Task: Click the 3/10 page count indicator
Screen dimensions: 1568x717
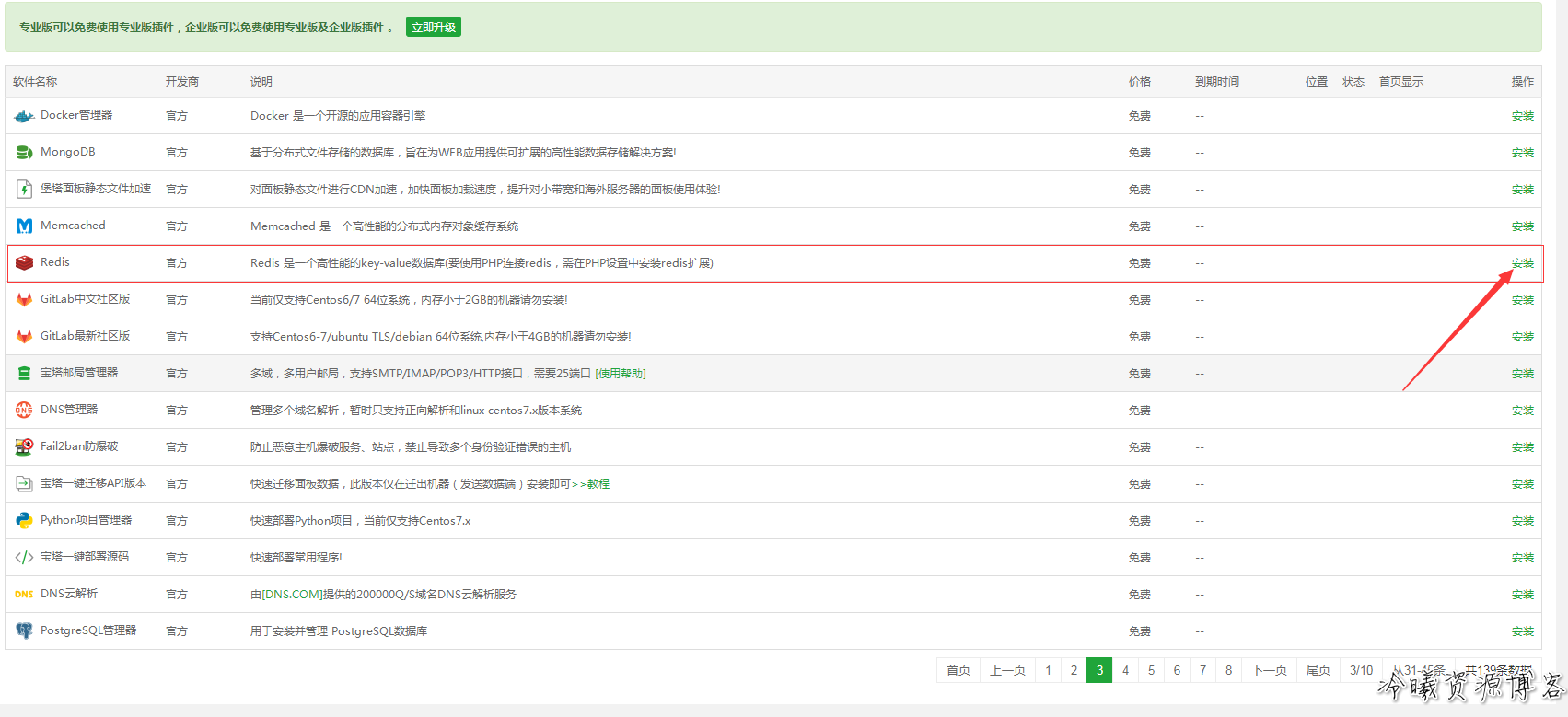Action: pos(1361,670)
